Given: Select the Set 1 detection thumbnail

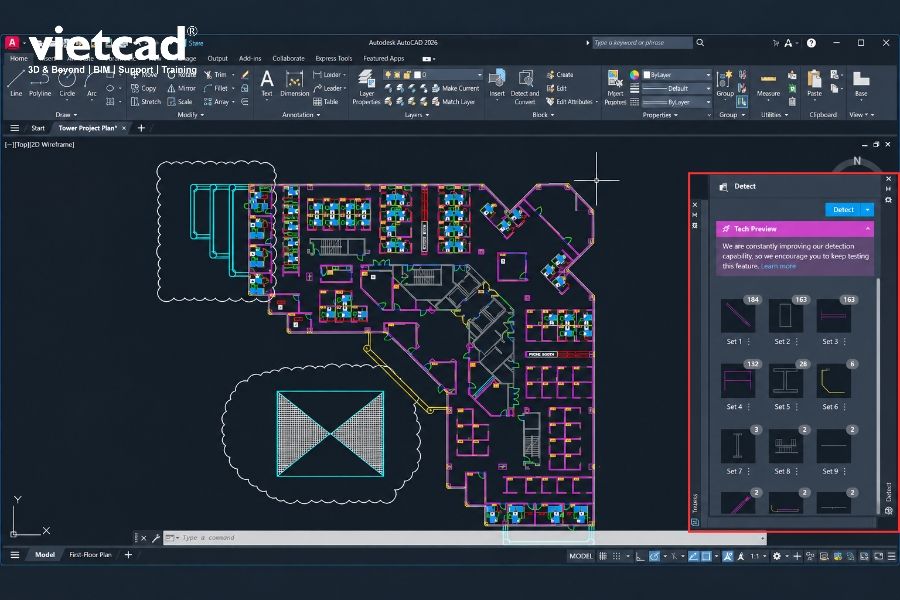Looking at the screenshot, I should pyautogui.click(x=738, y=315).
